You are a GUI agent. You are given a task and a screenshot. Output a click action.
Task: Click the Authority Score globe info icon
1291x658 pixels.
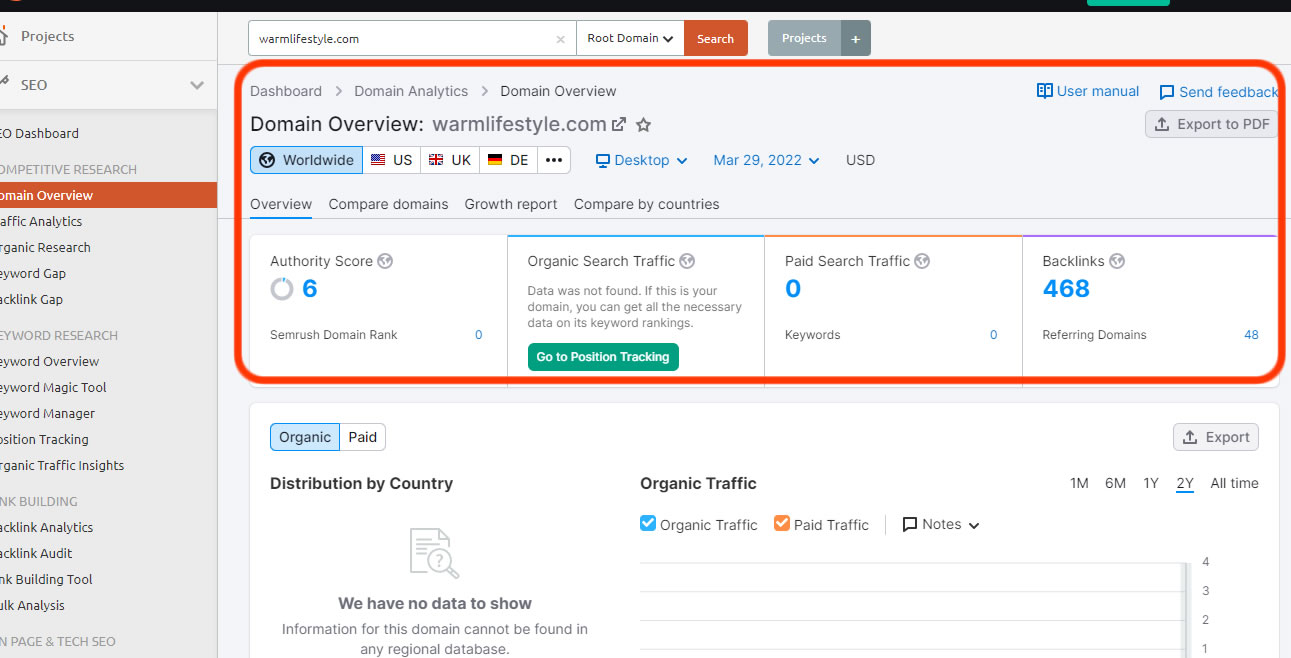(x=385, y=261)
